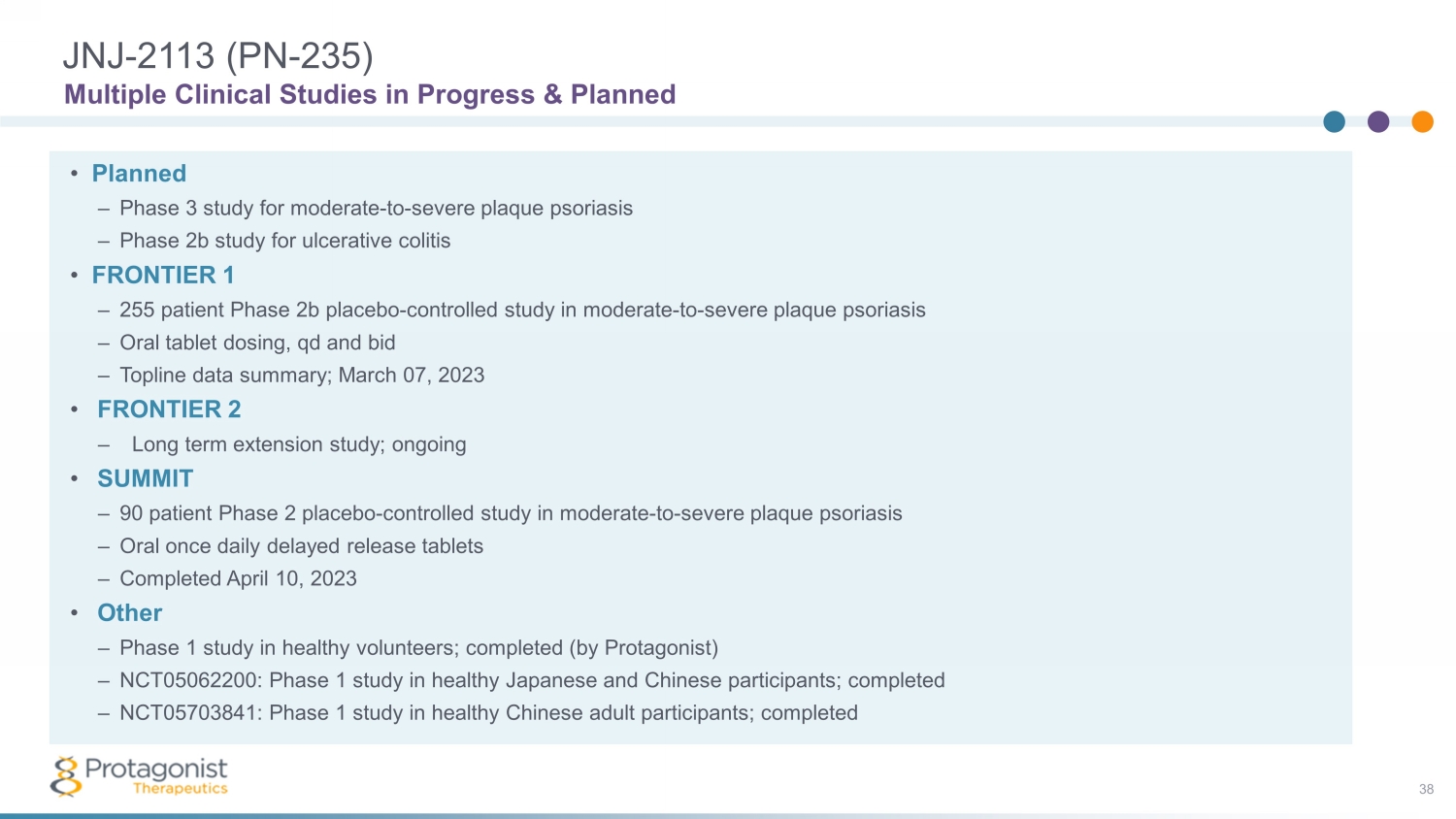Image resolution: width=1456 pixels, height=819 pixels.
Task: Select the Long term extension study line
Action: click(x=299, y=444)
